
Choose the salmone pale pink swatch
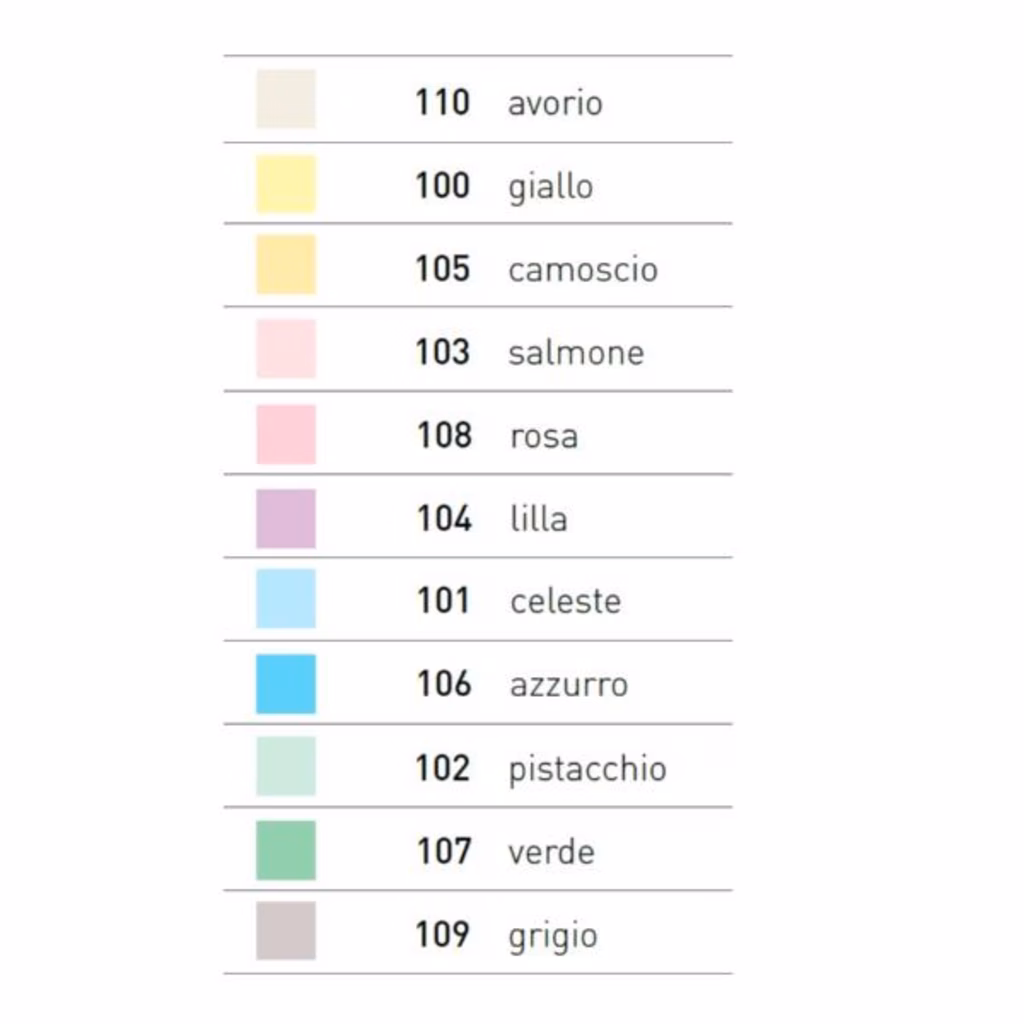coord(286,349)
